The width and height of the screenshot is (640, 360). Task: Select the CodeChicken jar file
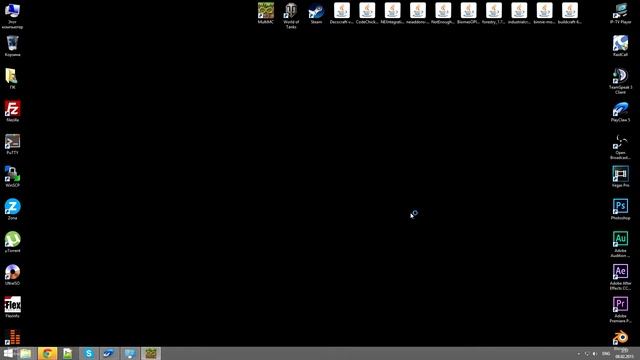click(367, 13)
